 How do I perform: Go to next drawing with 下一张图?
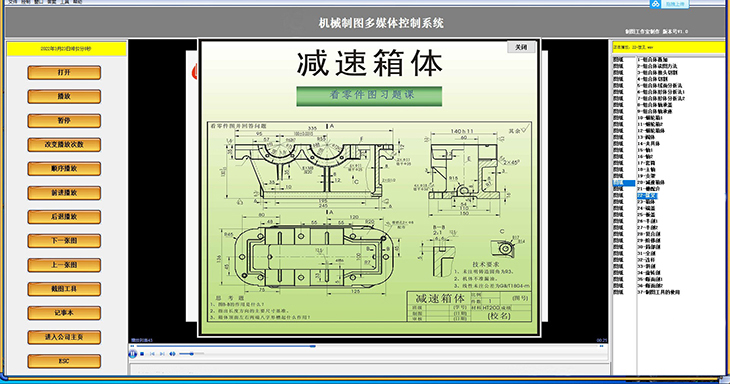pos(64,241)
